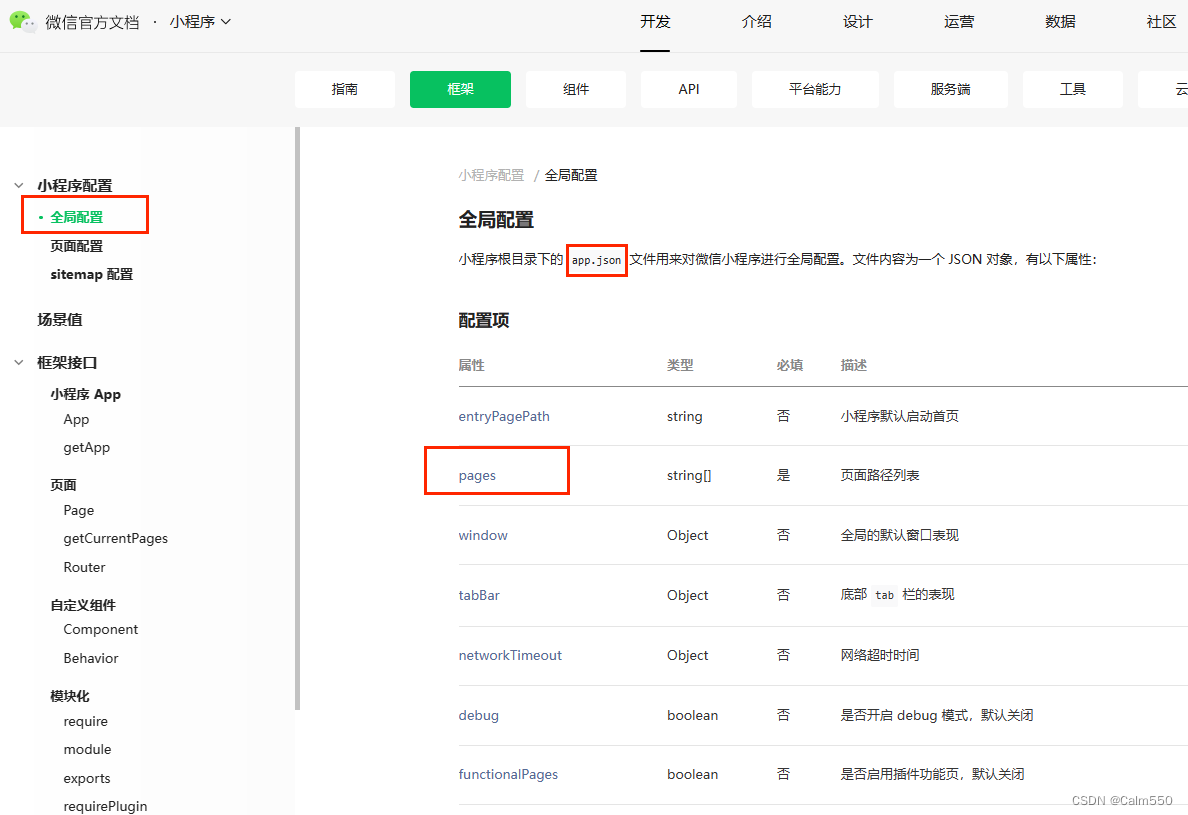Click 自定义组件 sidebar heading

pyautogui.click(x=83, y=605)
